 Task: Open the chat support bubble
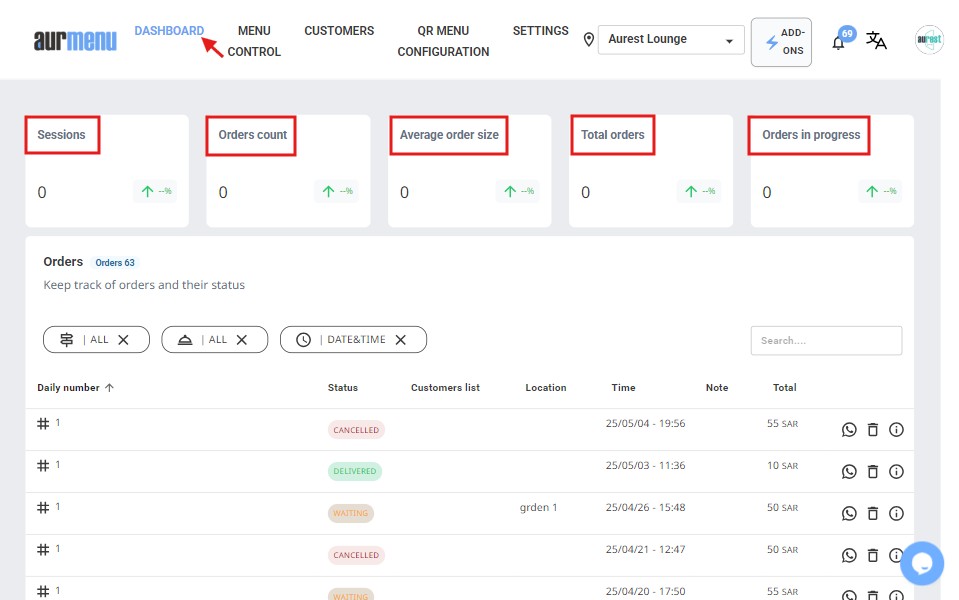click(x=921, y=563)
